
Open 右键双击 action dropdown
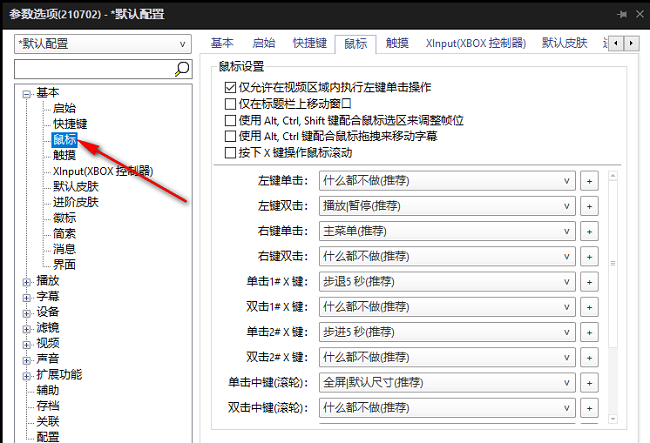coord(447,257)
